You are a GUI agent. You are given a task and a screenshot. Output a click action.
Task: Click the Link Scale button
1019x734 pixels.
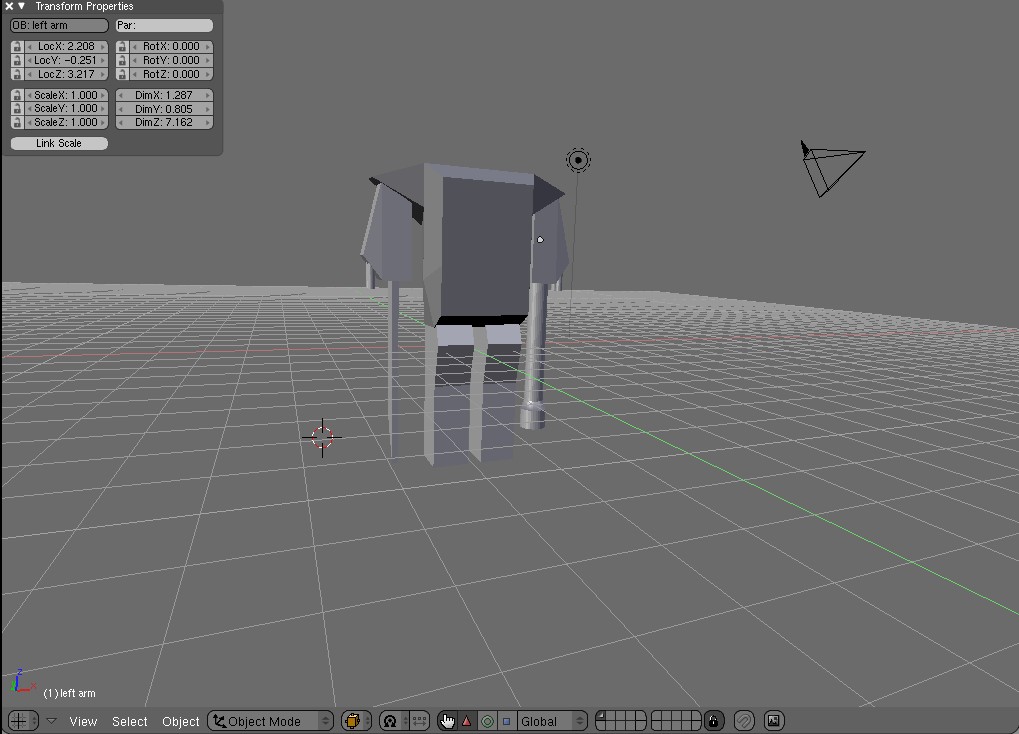tap(59, 143)
